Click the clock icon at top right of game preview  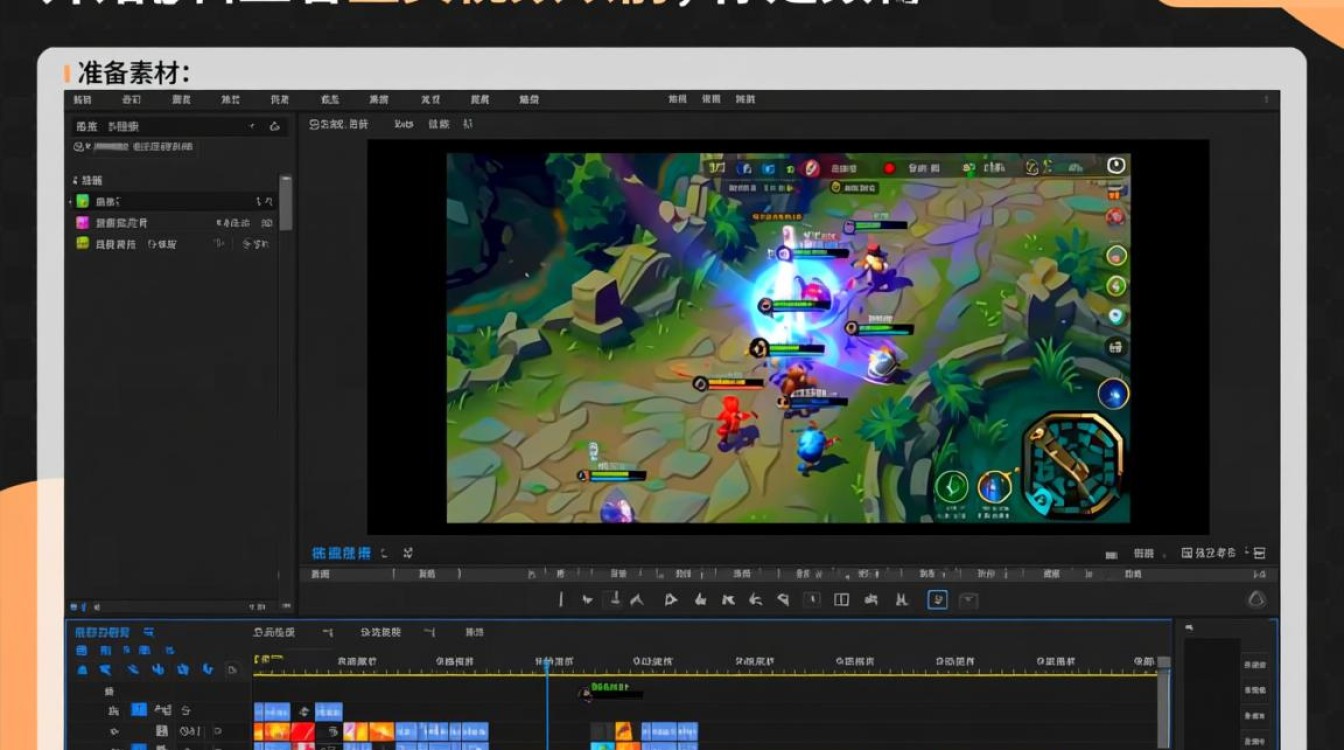coord(1116,165)
